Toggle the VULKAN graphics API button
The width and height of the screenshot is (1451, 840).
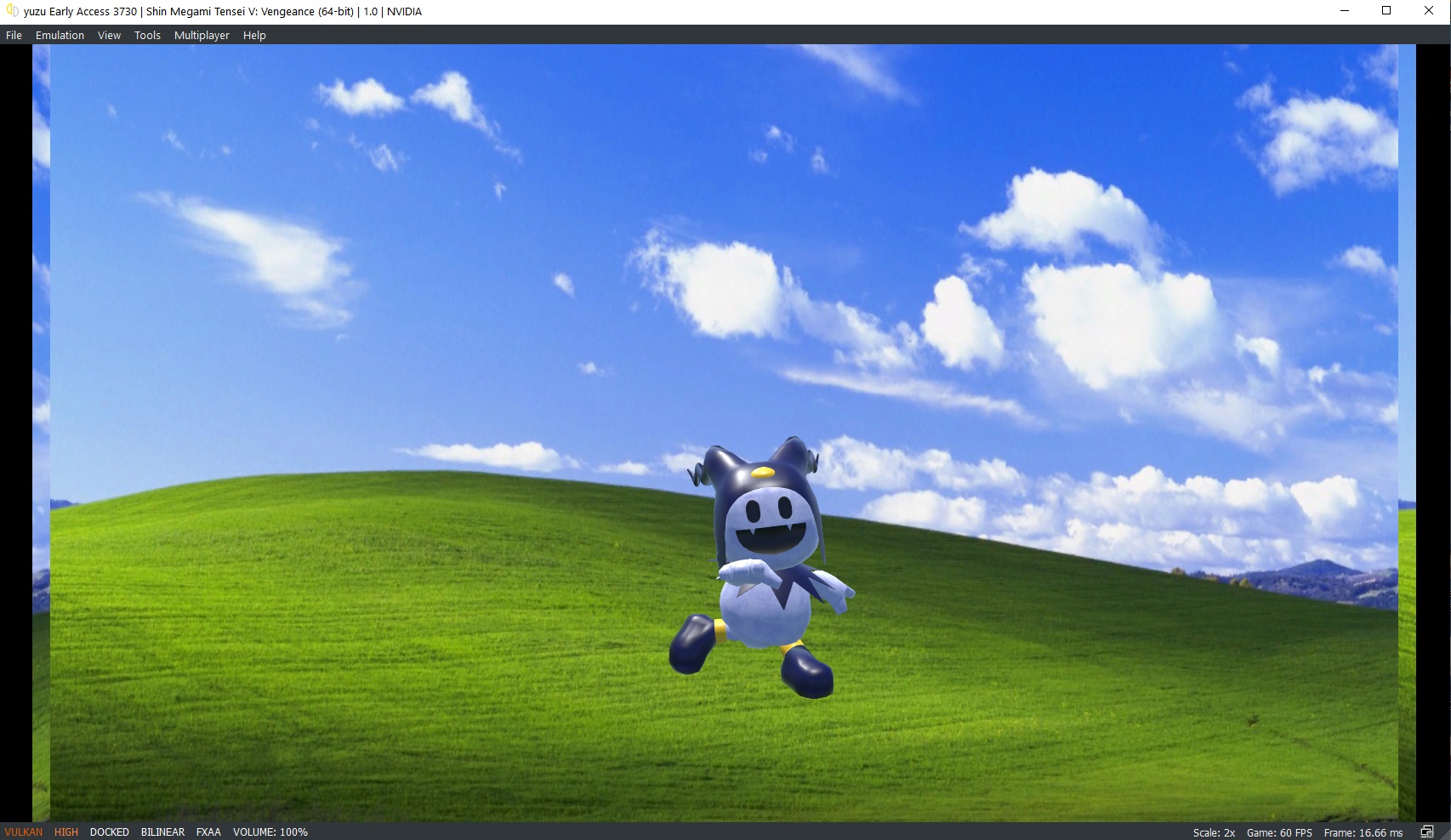pyautogui.click(x=24, y=832)
